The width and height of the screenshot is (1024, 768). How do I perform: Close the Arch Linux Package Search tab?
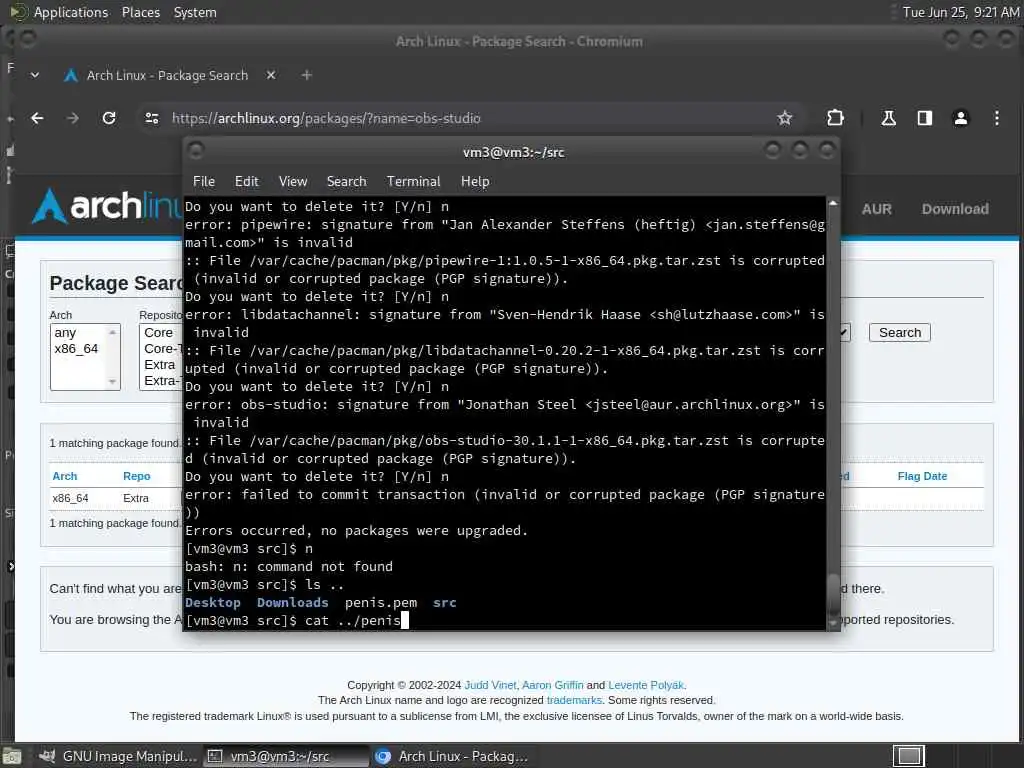[x=271, y=75]
